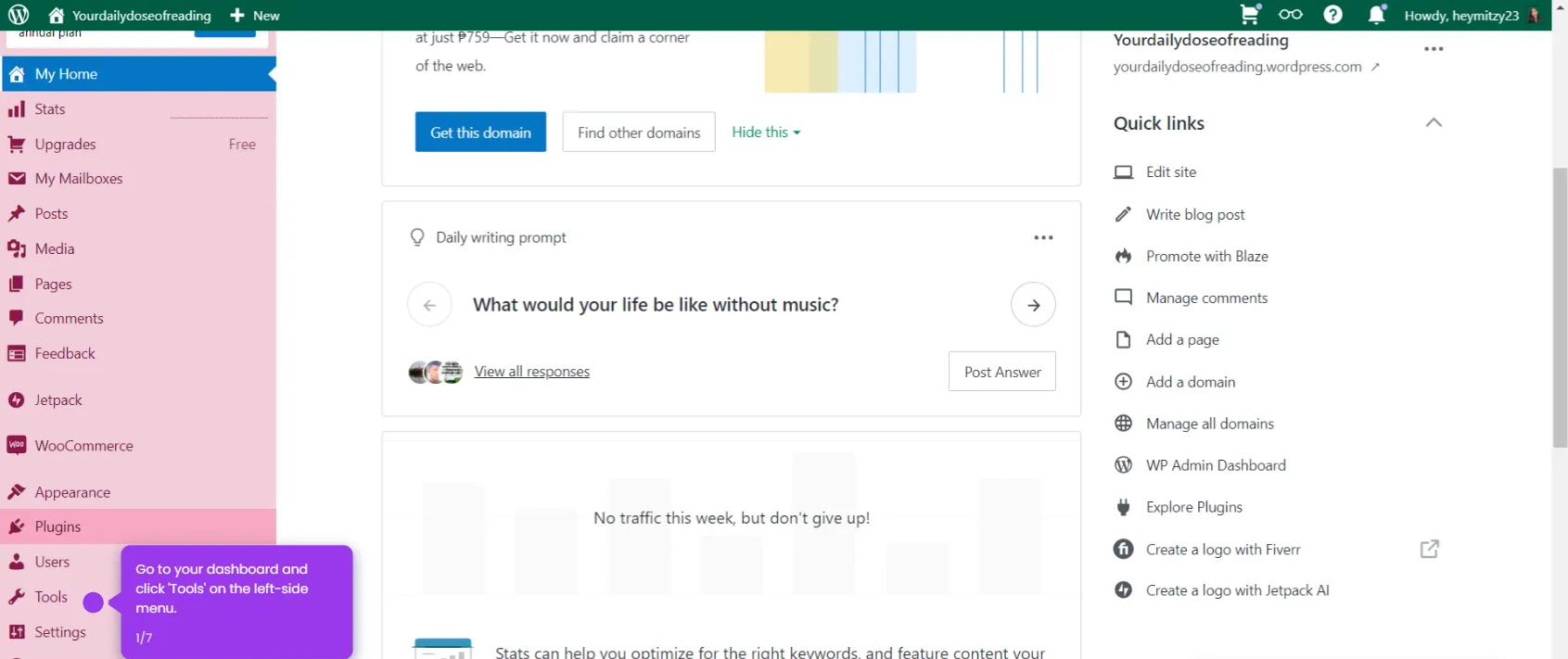Open the Daily writing prompt options menu
1568x659 pixels.
coord(1043,237)
